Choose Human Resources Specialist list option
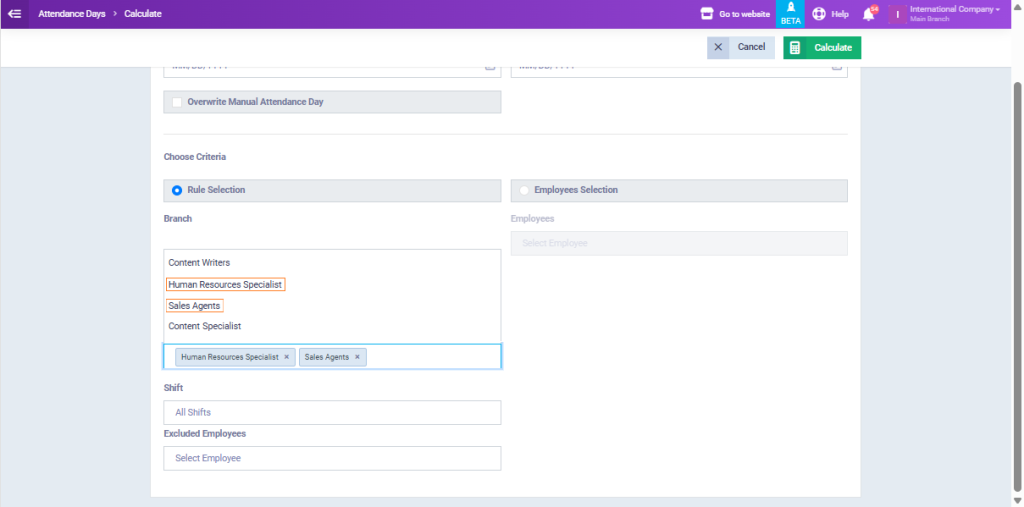 225,285
